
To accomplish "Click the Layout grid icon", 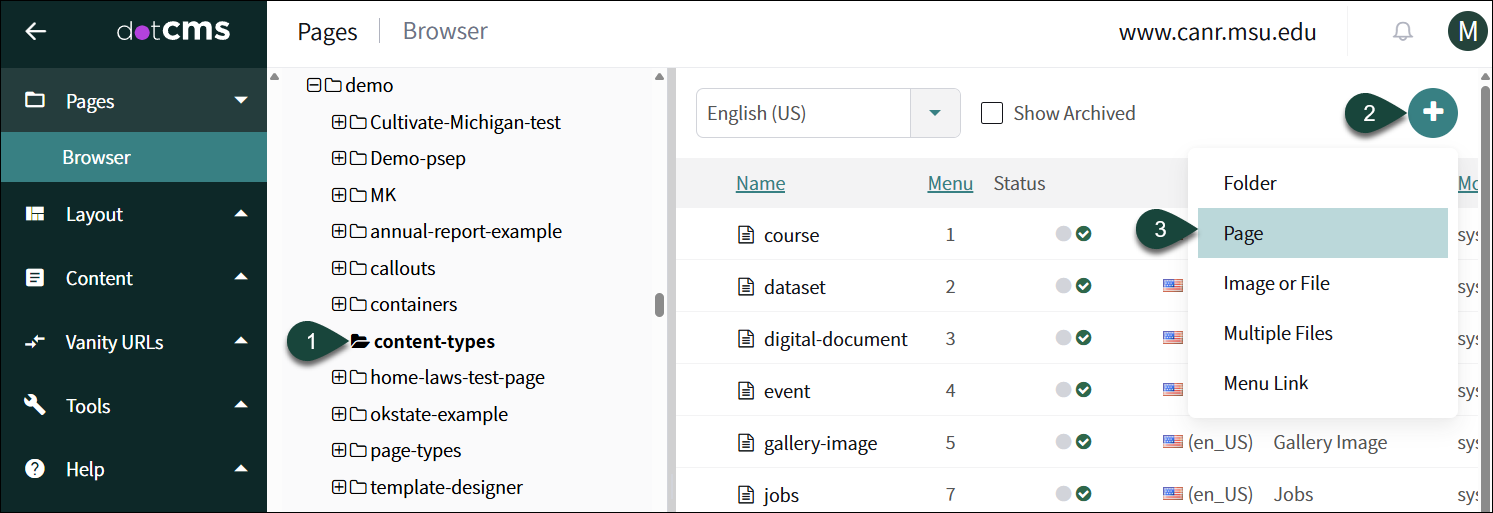I will click(36, 214).
